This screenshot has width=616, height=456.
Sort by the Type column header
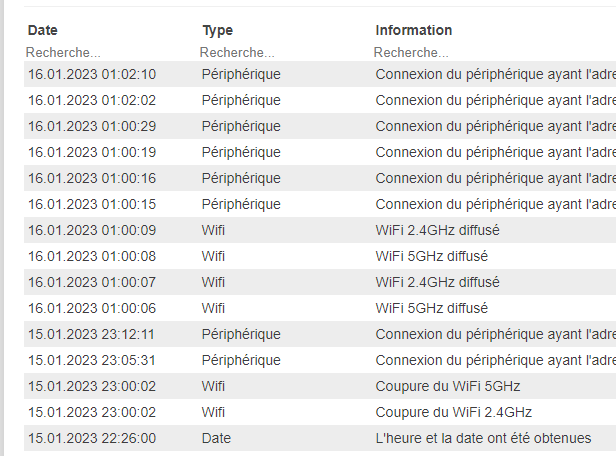(x=218, y=30)
